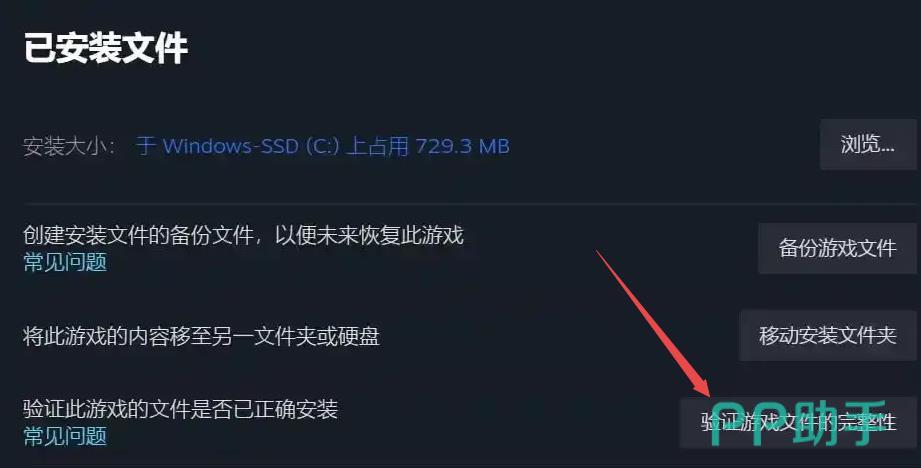Select the 移动安装文件夹 button
The image size is (921, 468).
(x=827, y=335)
